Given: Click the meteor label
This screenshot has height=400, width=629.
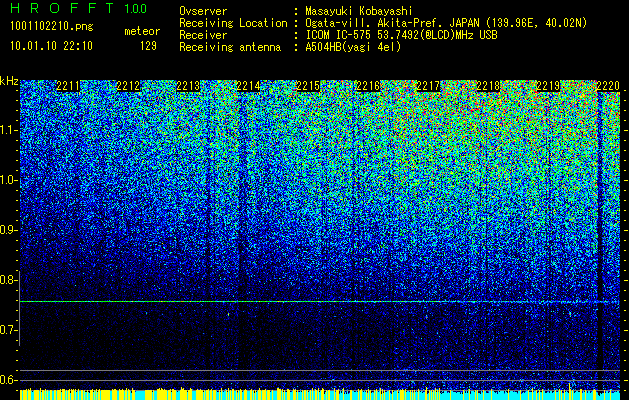Looking at the screenshot, I should [x=142, y=31].
